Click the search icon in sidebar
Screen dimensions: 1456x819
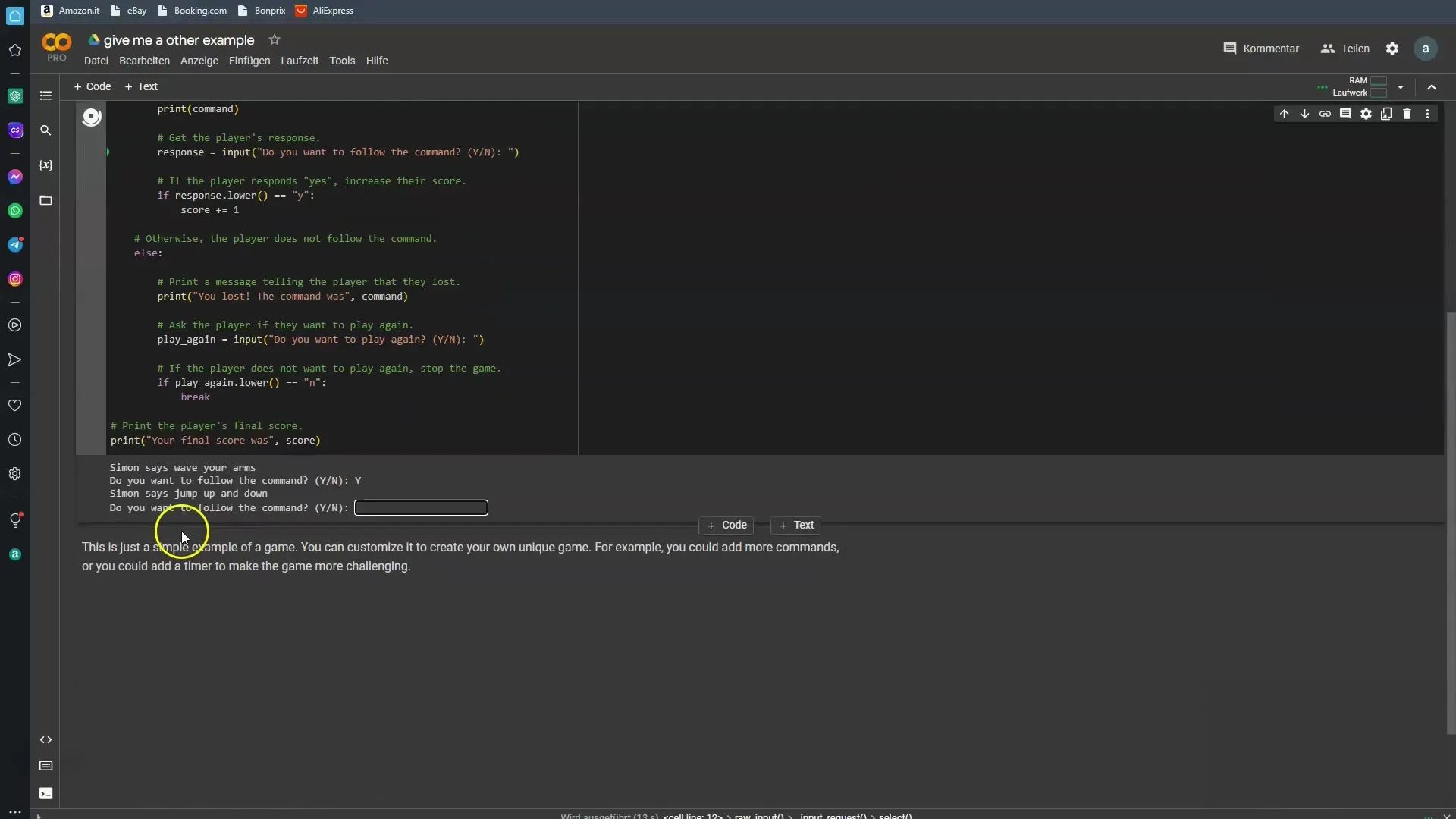click(46, 130)
